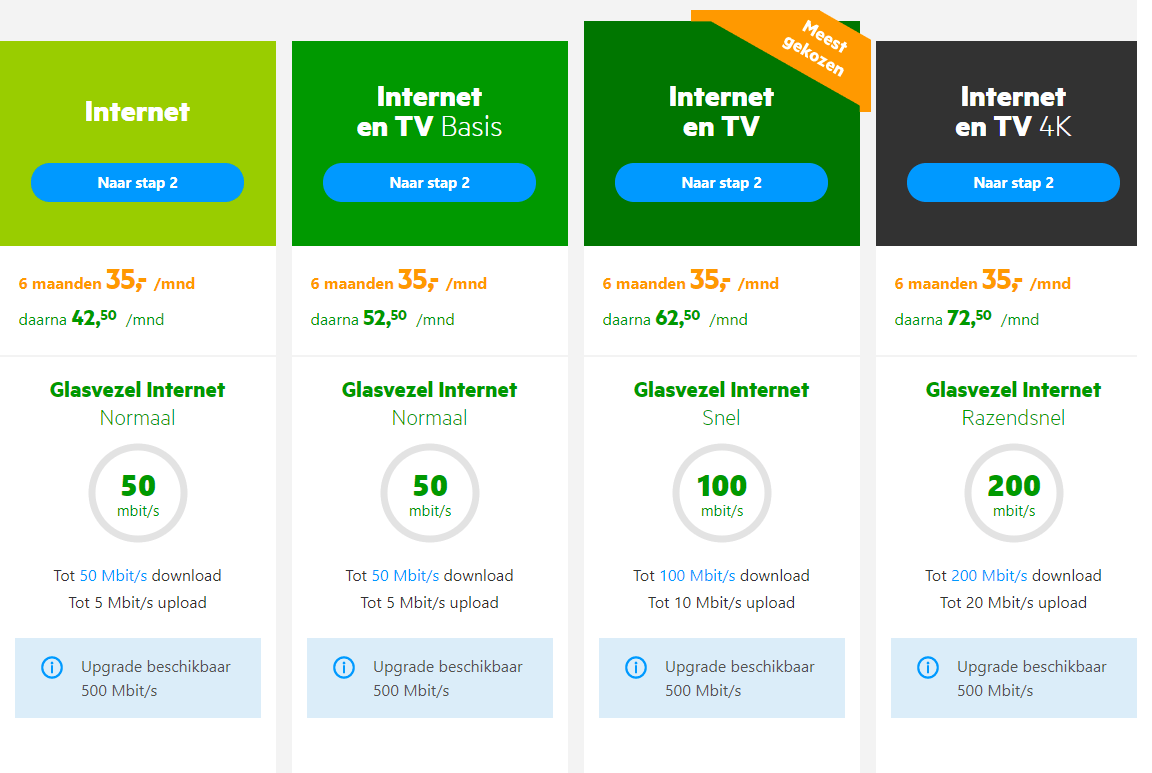Click info icon in Internet en TV Basis upgrade box
Image resolution: width=1152 pixels, height=773 pixels.
point(343,667)
